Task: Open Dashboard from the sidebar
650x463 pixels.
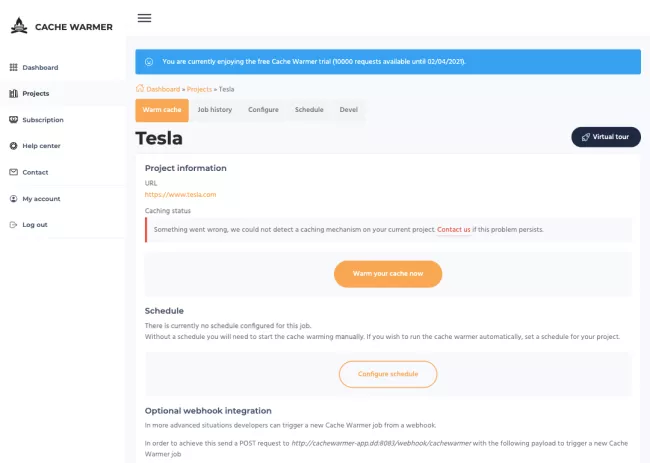Action: click(x=40, y=67)
